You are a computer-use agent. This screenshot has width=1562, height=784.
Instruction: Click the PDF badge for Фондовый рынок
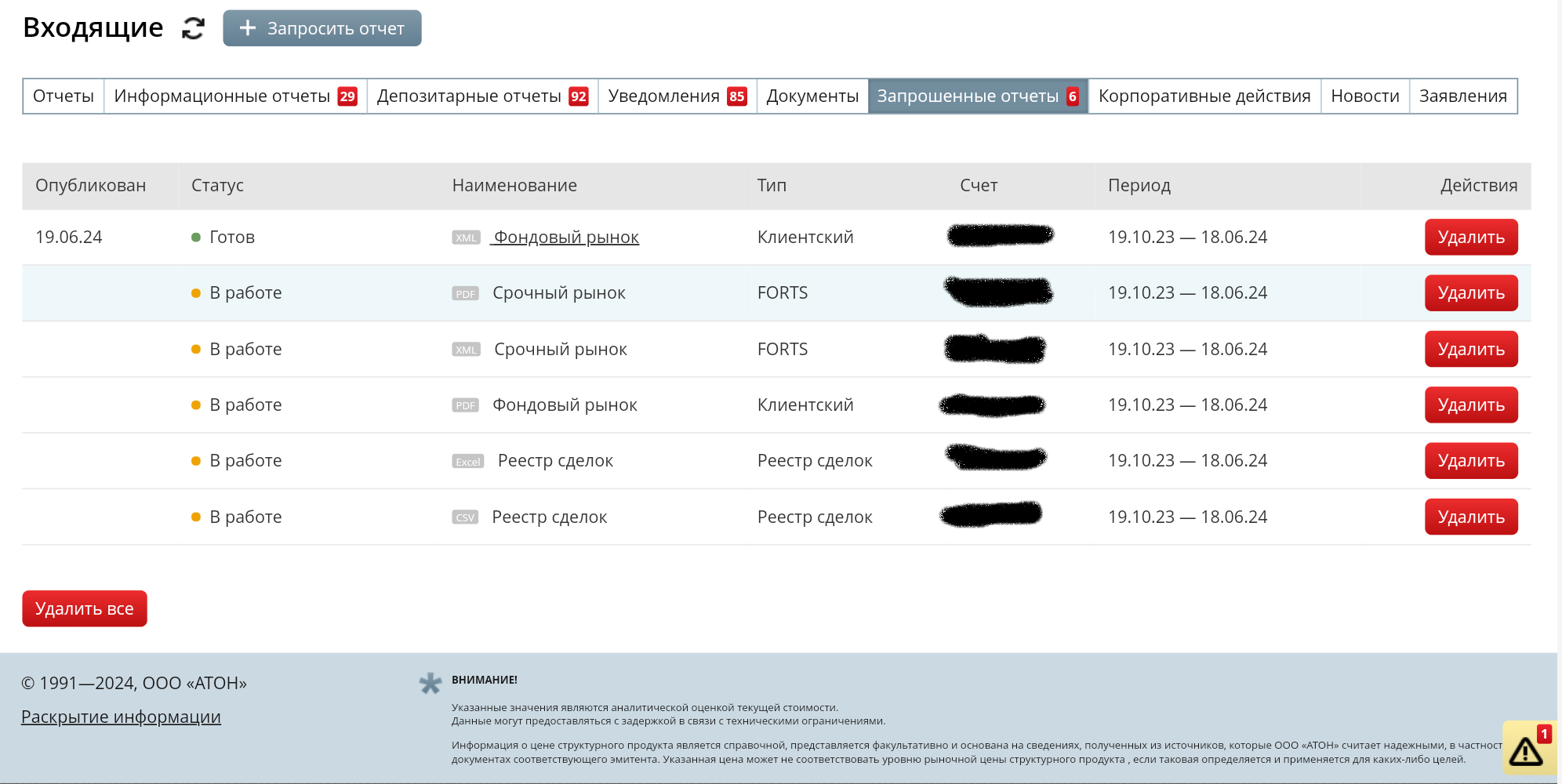pos(465,405)
